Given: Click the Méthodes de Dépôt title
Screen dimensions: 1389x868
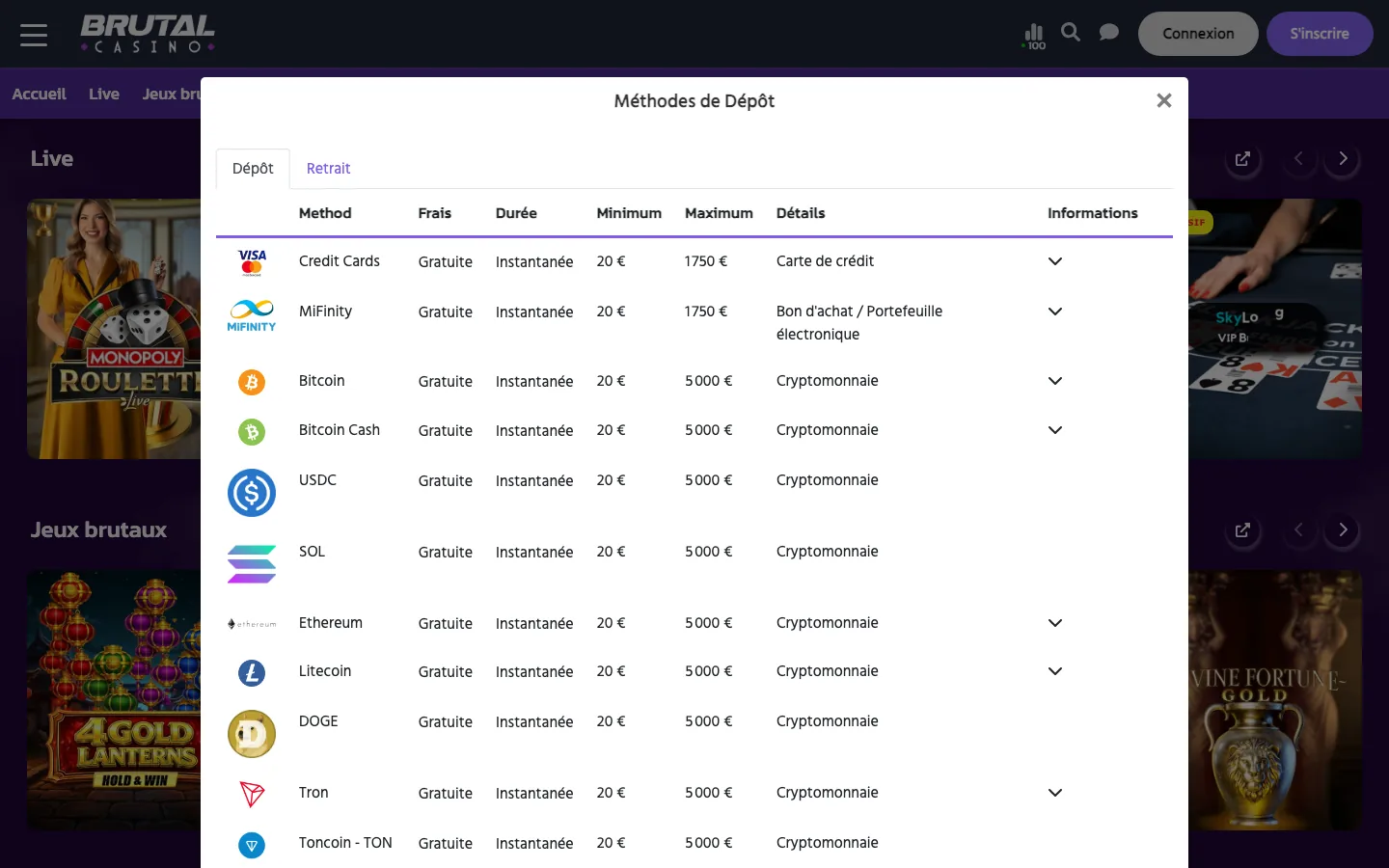Looking at the screenshot, I should click(x=694, y=101).
